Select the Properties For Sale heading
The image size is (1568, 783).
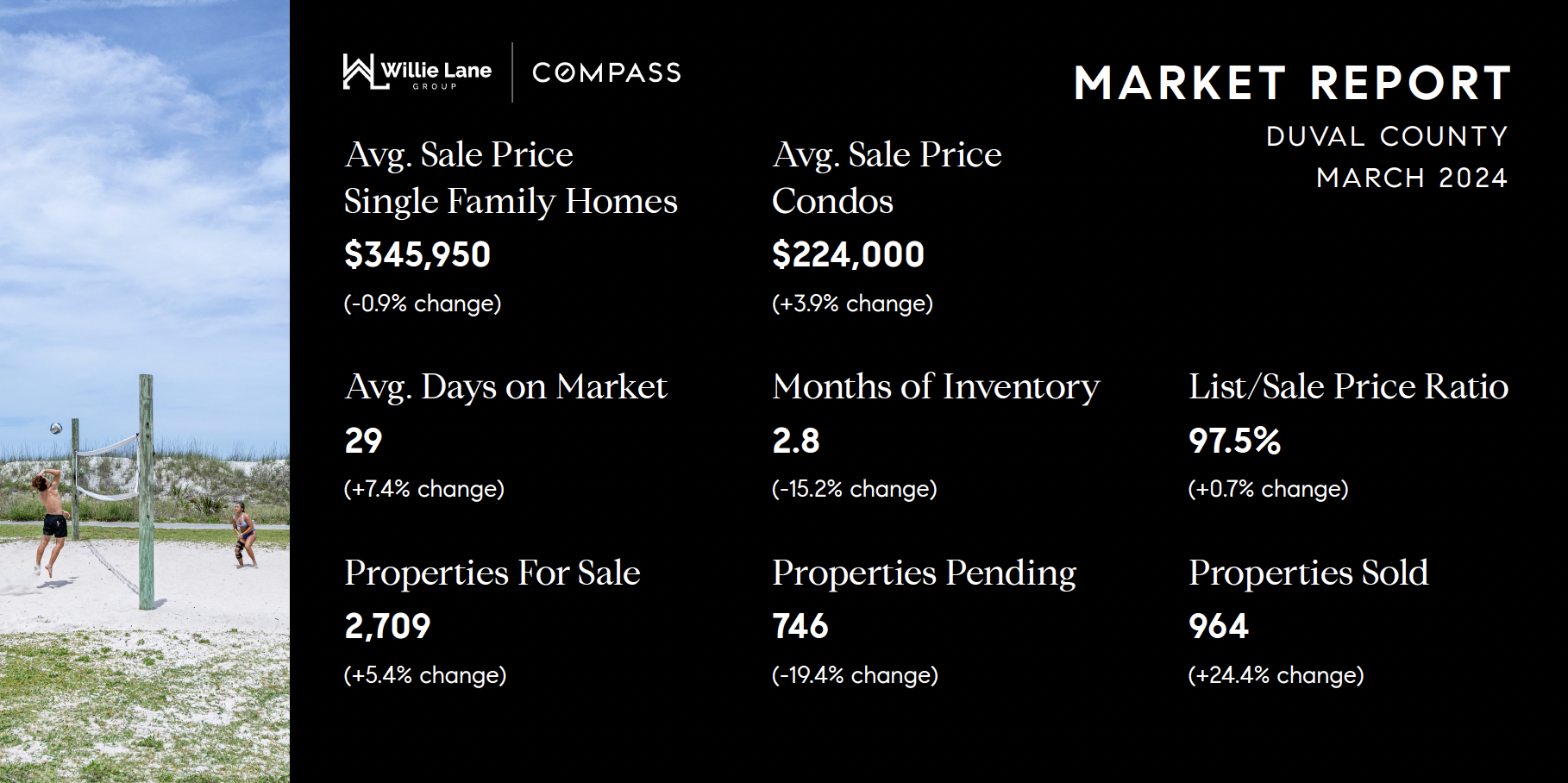(x=492, y=573)
